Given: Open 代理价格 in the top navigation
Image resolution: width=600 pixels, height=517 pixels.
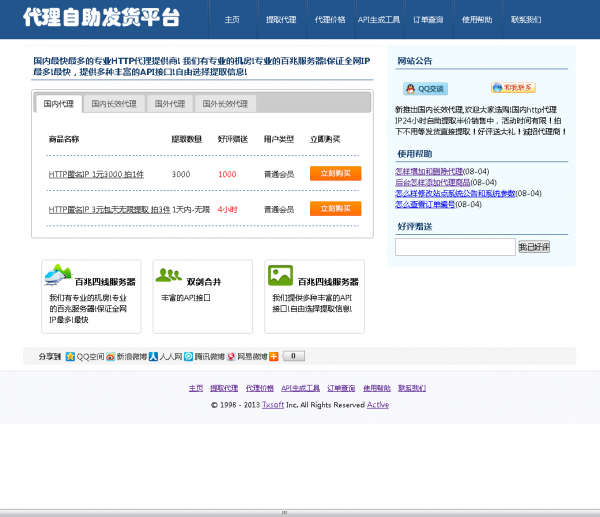Looking at the screenshot, I should coord(330,19).
